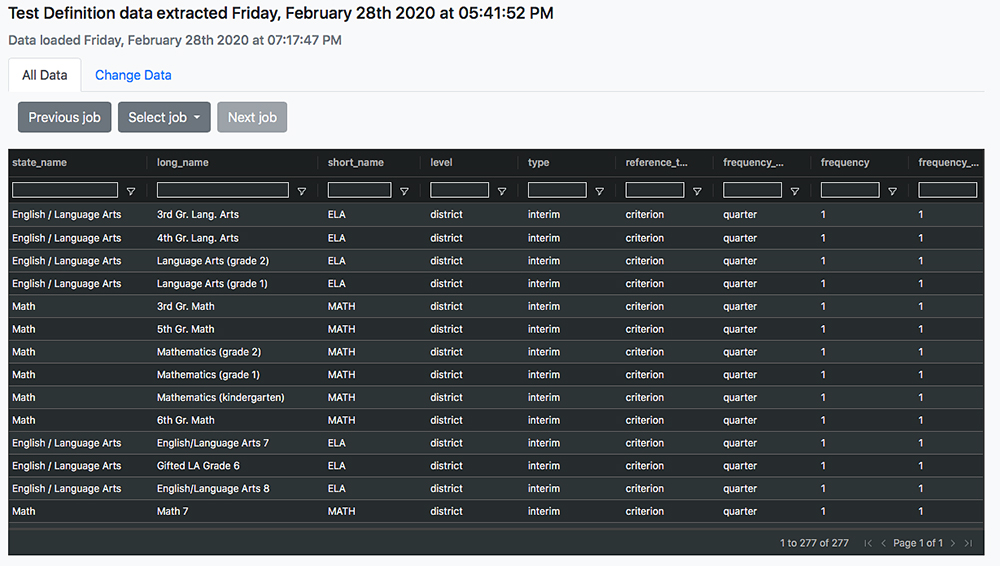Open the long_name column filter icon
1000x566 pixels.
tap(302, 191)
